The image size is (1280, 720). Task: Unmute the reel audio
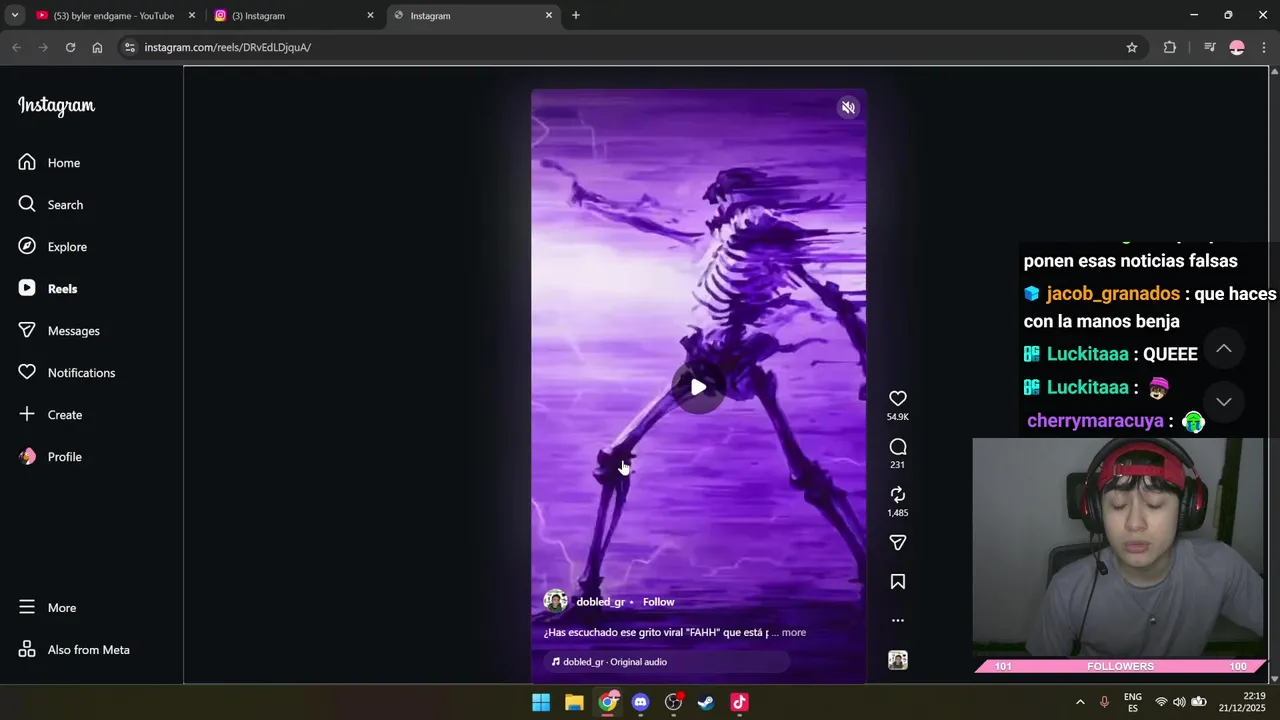pyautogui.click(x=848, y=108)
